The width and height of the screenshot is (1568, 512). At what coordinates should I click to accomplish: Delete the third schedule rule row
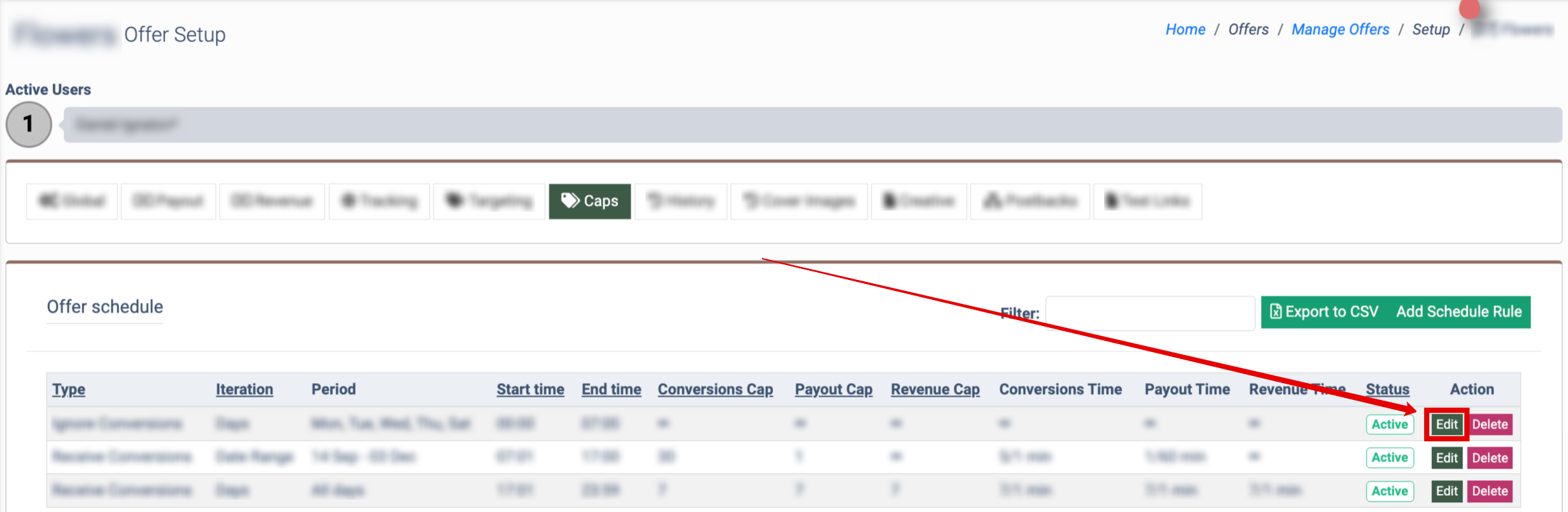pos(1490,491)
